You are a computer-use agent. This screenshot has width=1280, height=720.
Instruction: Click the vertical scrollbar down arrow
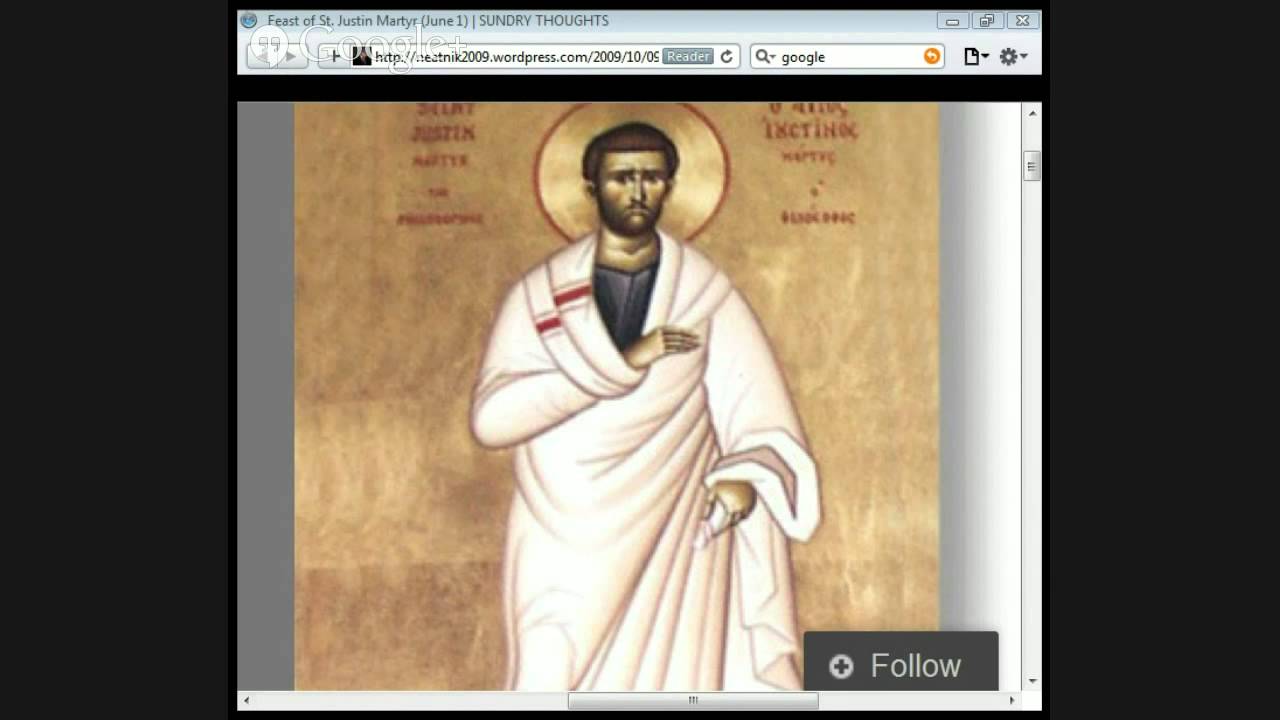click(x=1032, y=682)
